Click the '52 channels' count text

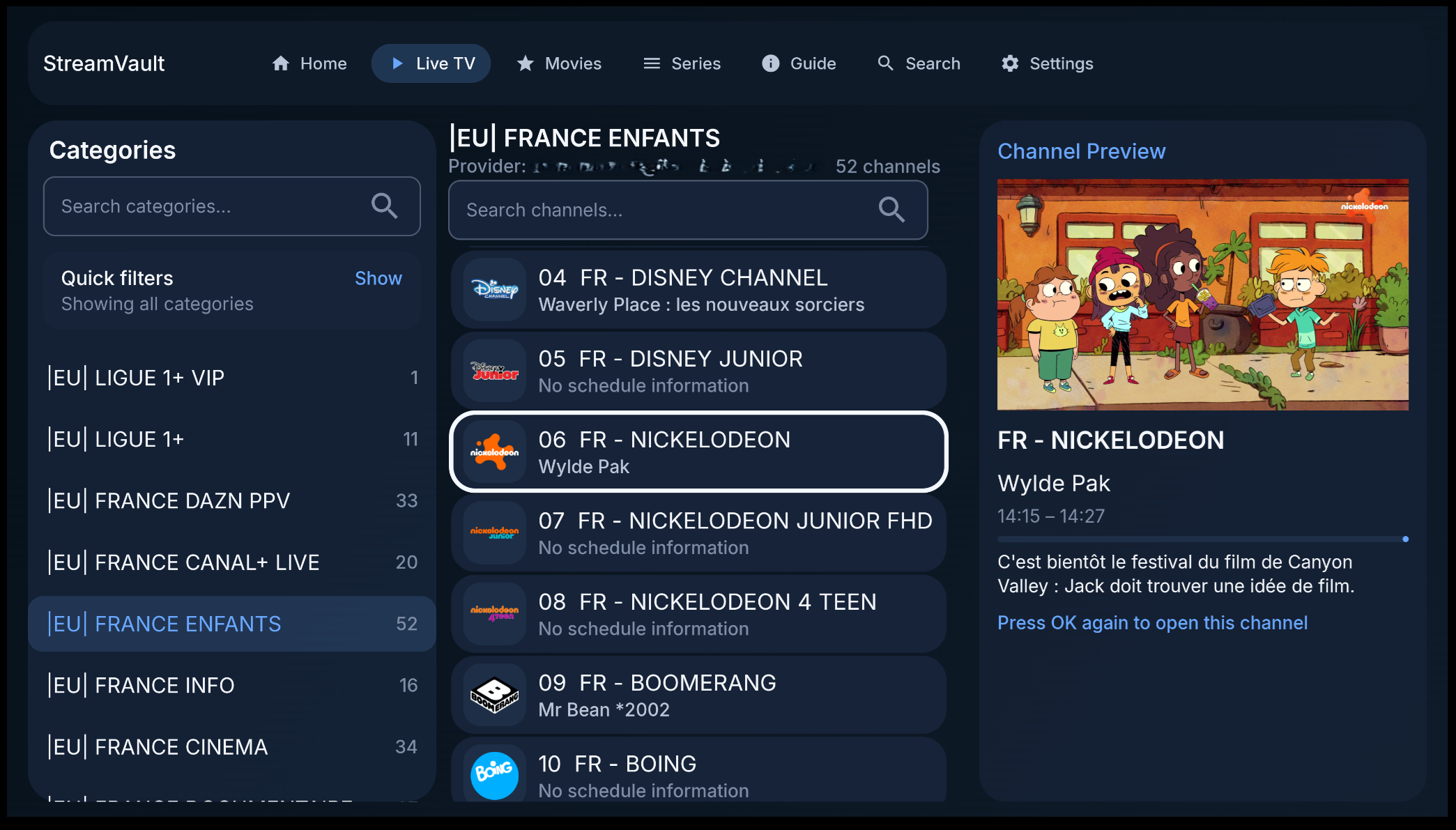click(x=888, y=167)
